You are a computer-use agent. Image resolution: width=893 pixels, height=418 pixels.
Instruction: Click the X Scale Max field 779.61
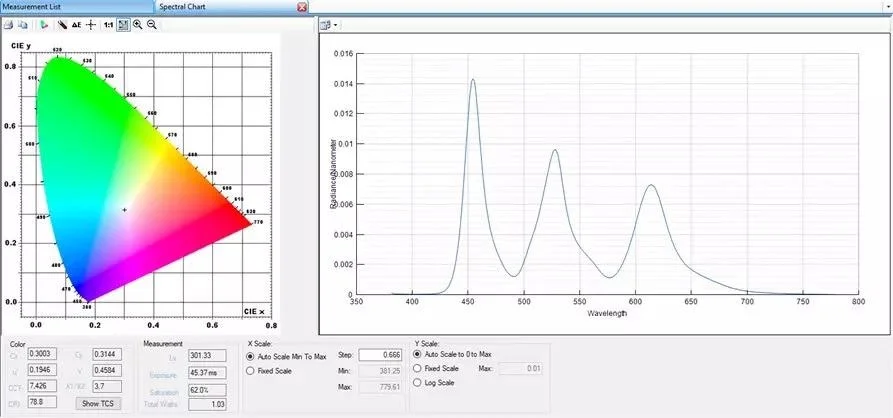[380, 387]
